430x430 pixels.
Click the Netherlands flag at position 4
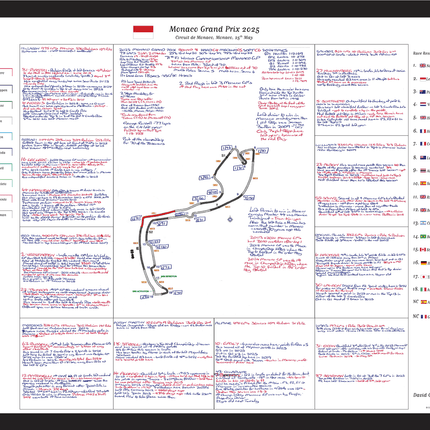423,104
